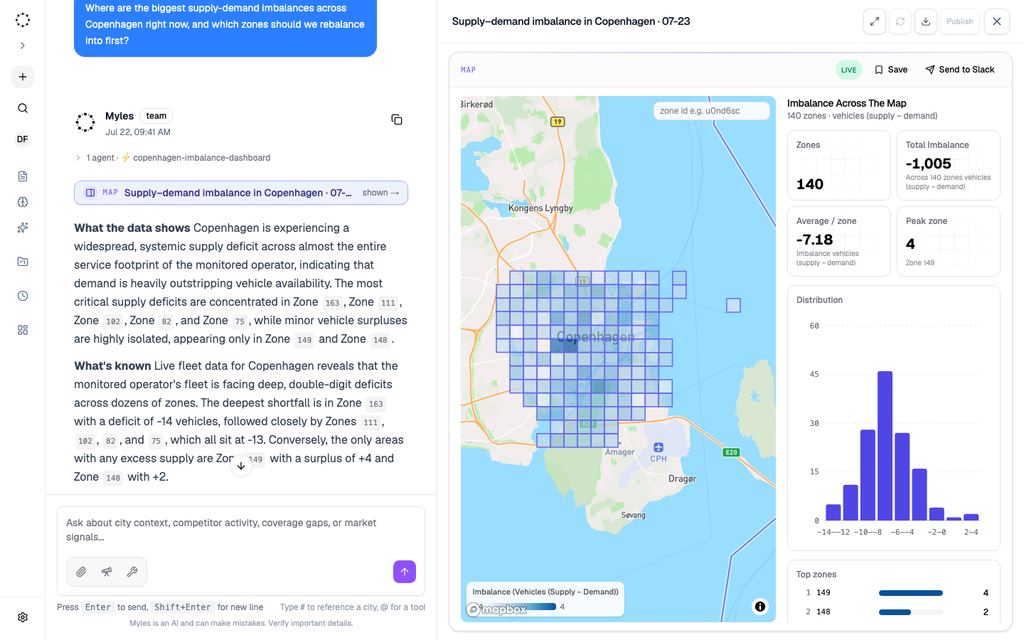This screenshot has height=640, width=1024.
Task: Send the message with purple arrow
Action: pos(404,571)
